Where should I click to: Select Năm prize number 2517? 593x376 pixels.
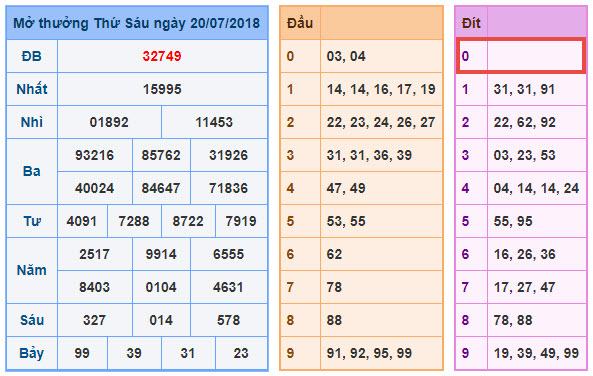pyautogui.click(x=95, y=254)
